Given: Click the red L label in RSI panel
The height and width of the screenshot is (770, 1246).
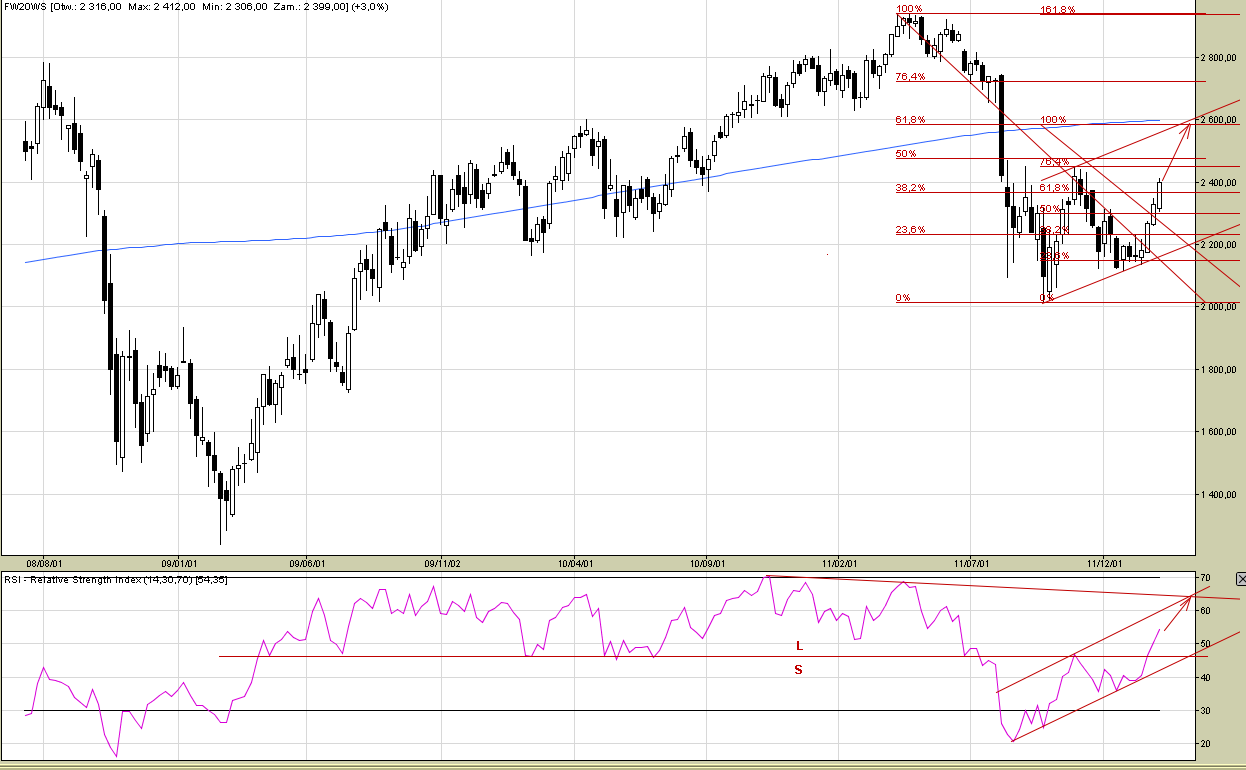Looking at the screenshot, I should pos(799,646).
